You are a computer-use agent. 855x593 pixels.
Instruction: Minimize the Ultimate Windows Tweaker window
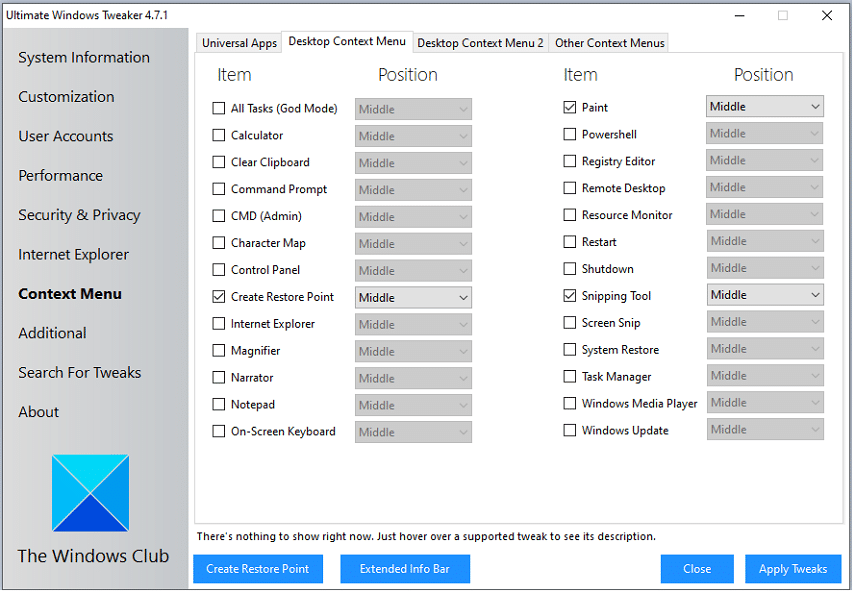740,15
